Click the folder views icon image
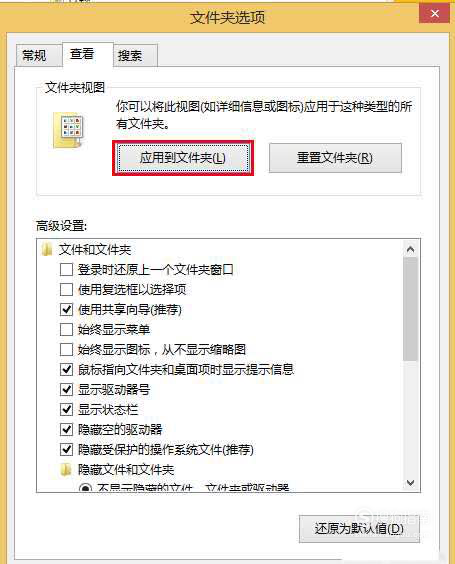The height and width of the screenshot is (564, 455). click(x=68, y=130)
